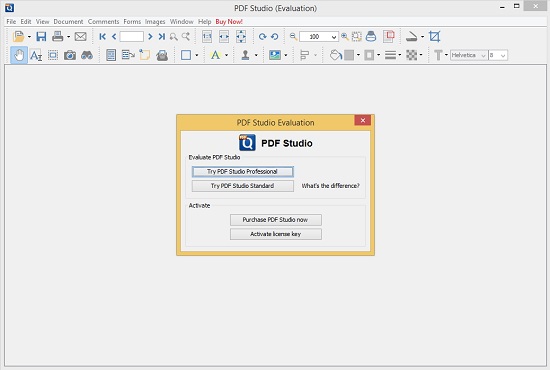
Task: Activate the marquee zoom tool
Action: click(x=357, y=36)
